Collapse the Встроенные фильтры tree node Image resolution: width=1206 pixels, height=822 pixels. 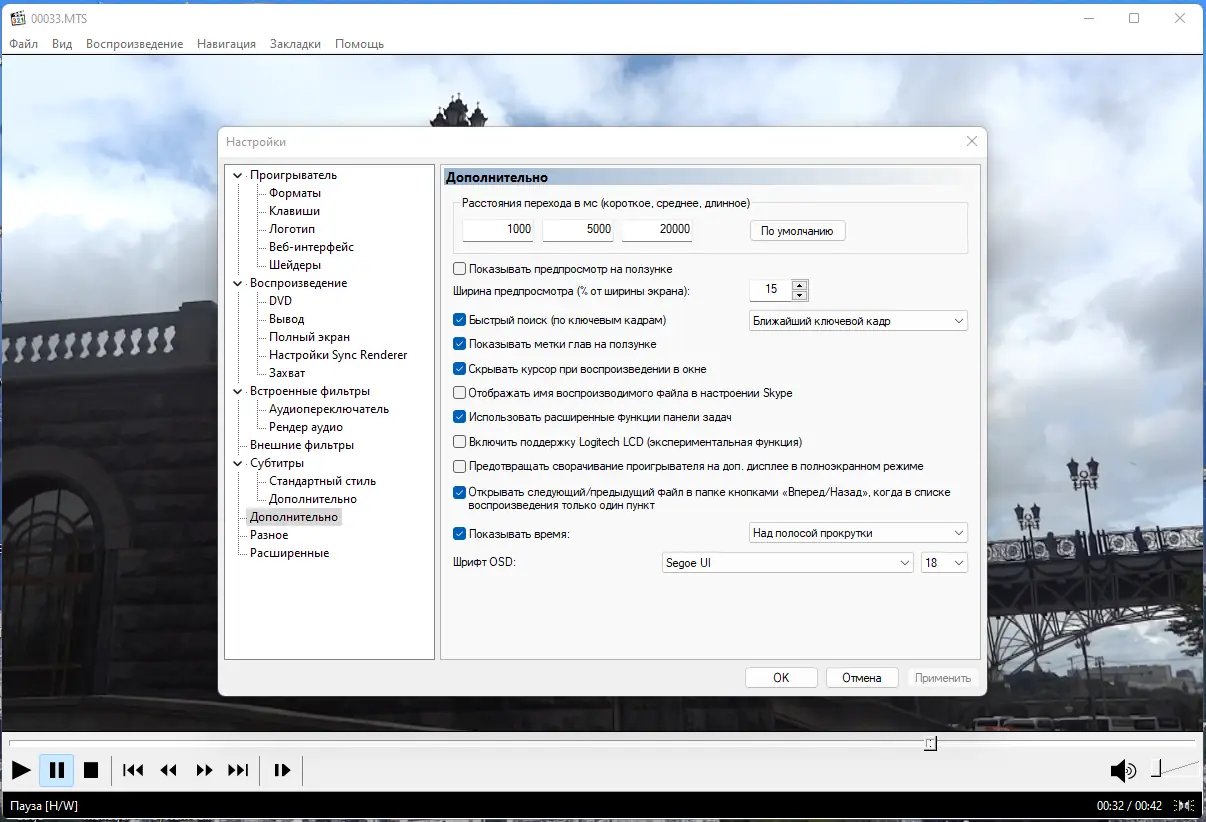pyautogui.click(x=238, y=392)
